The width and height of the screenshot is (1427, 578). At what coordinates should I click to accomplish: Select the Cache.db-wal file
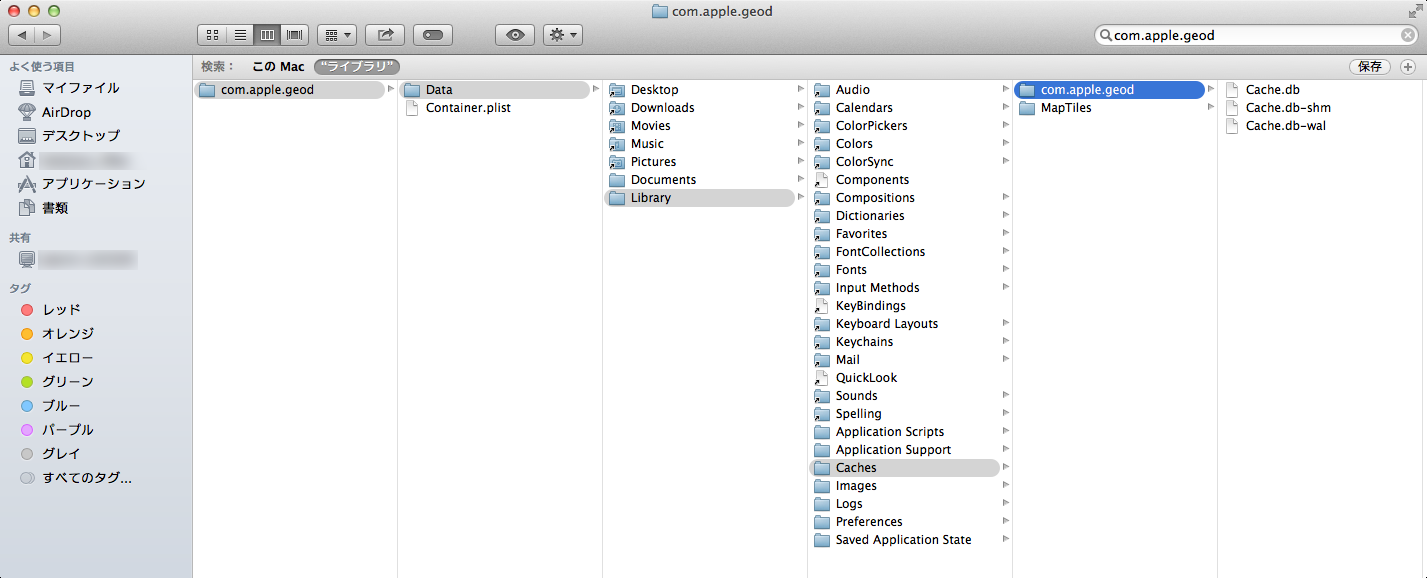(1285, 126)
